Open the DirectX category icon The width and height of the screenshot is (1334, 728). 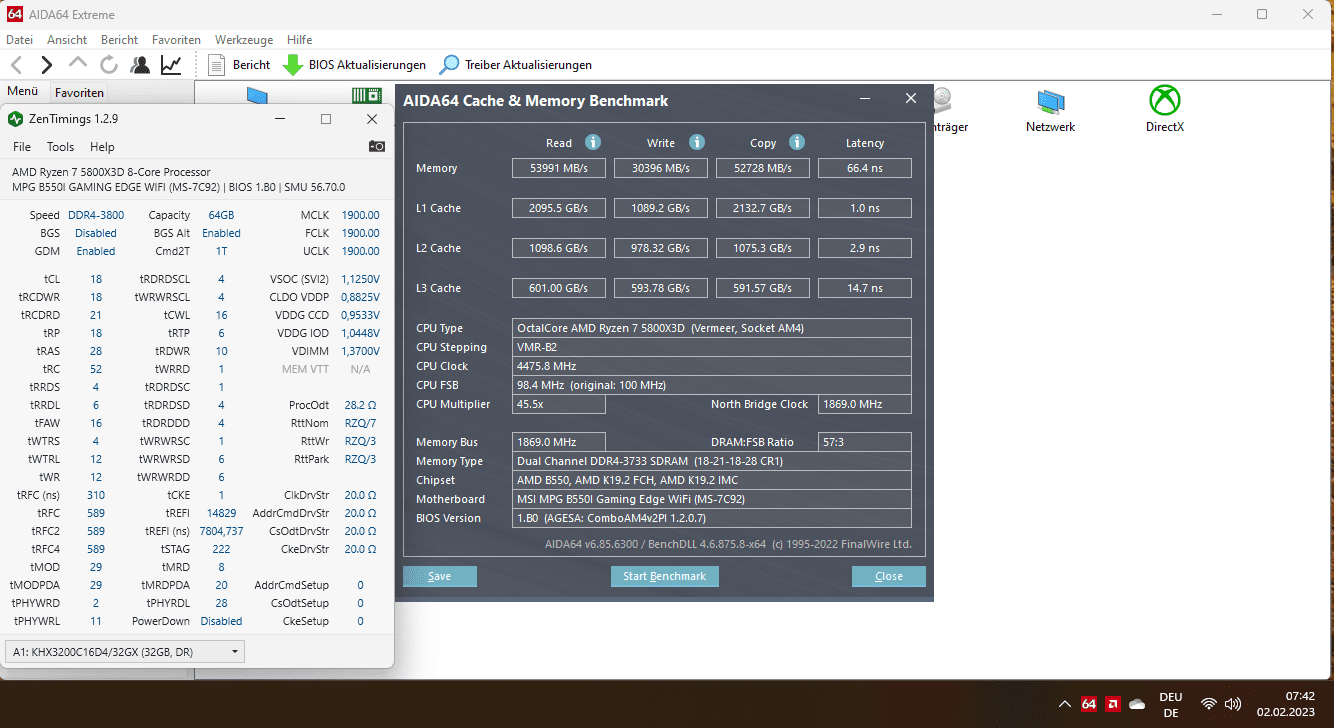(1165, 109)
